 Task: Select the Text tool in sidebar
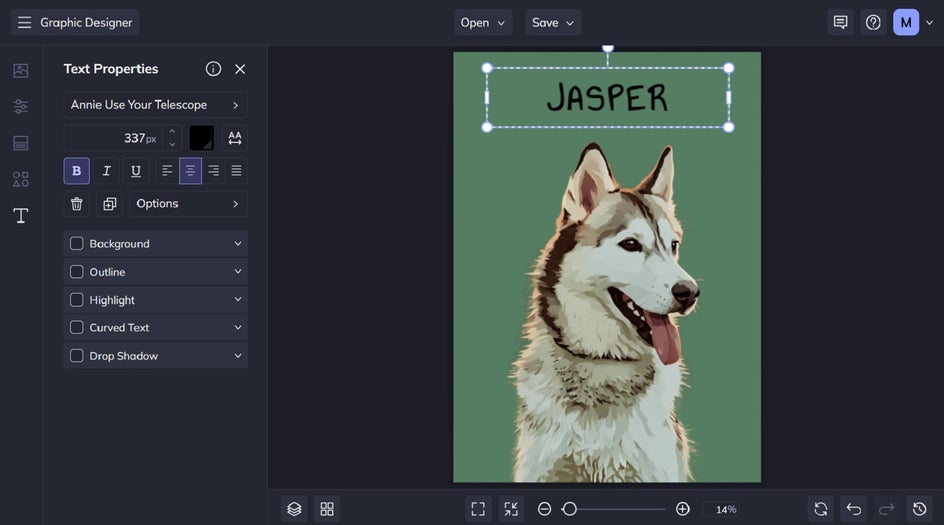[20, 216]
